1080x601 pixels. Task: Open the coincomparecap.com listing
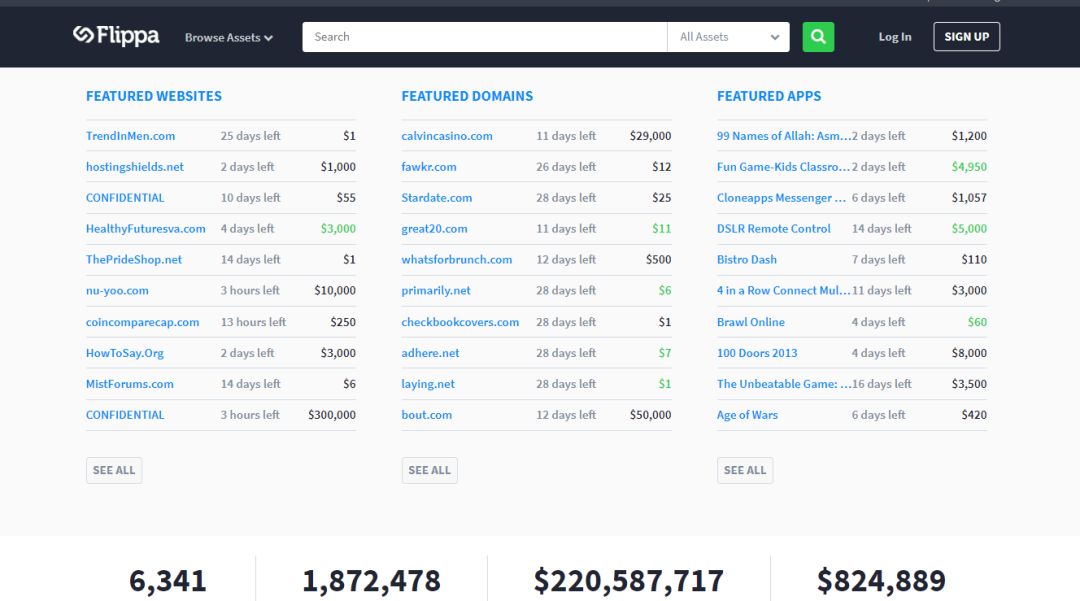(x=143, y=321)
